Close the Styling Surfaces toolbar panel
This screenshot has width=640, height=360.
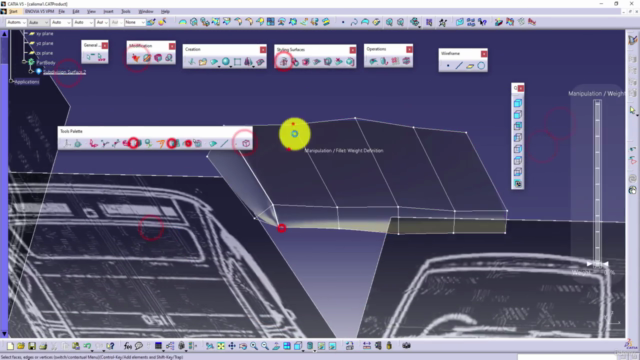[353, 50]
